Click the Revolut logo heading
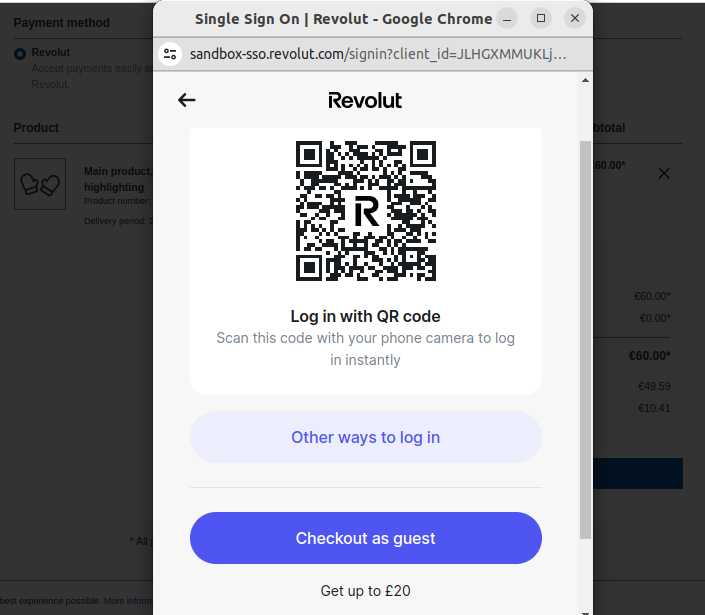The width and height of the screenshot is (705, 615). tap(365, 100)
